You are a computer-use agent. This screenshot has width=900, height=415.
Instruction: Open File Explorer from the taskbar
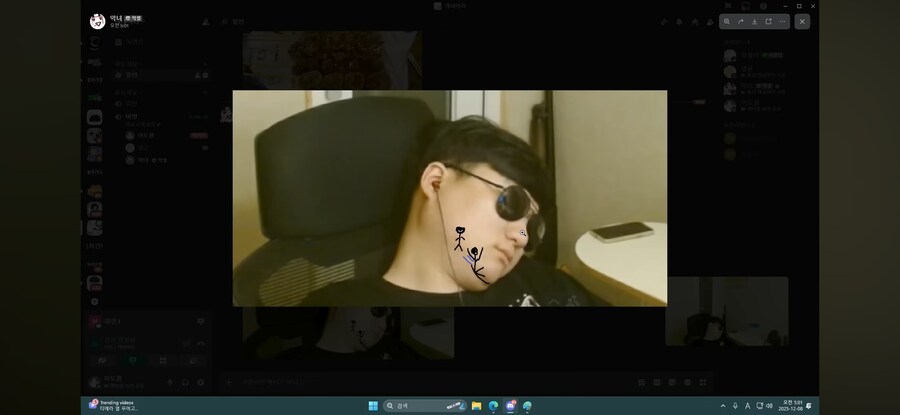click(476, 406)
